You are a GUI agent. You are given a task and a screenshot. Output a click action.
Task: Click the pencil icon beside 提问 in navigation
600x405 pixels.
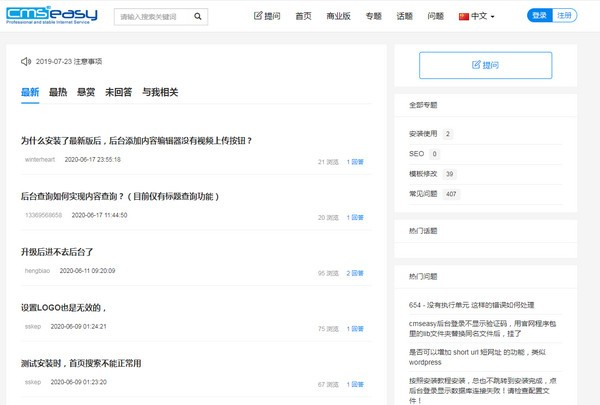259,17
